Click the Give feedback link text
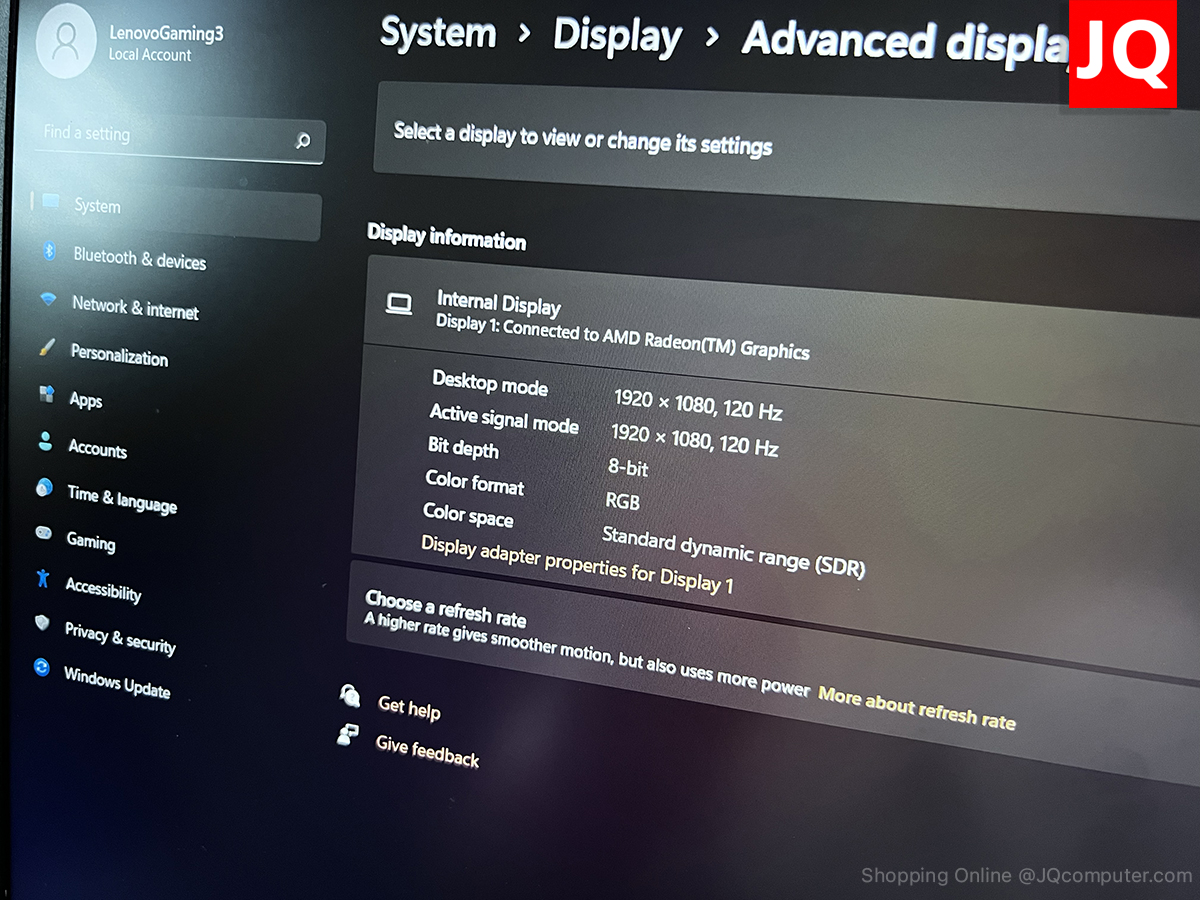The image size is (1200, 900). 427,749
